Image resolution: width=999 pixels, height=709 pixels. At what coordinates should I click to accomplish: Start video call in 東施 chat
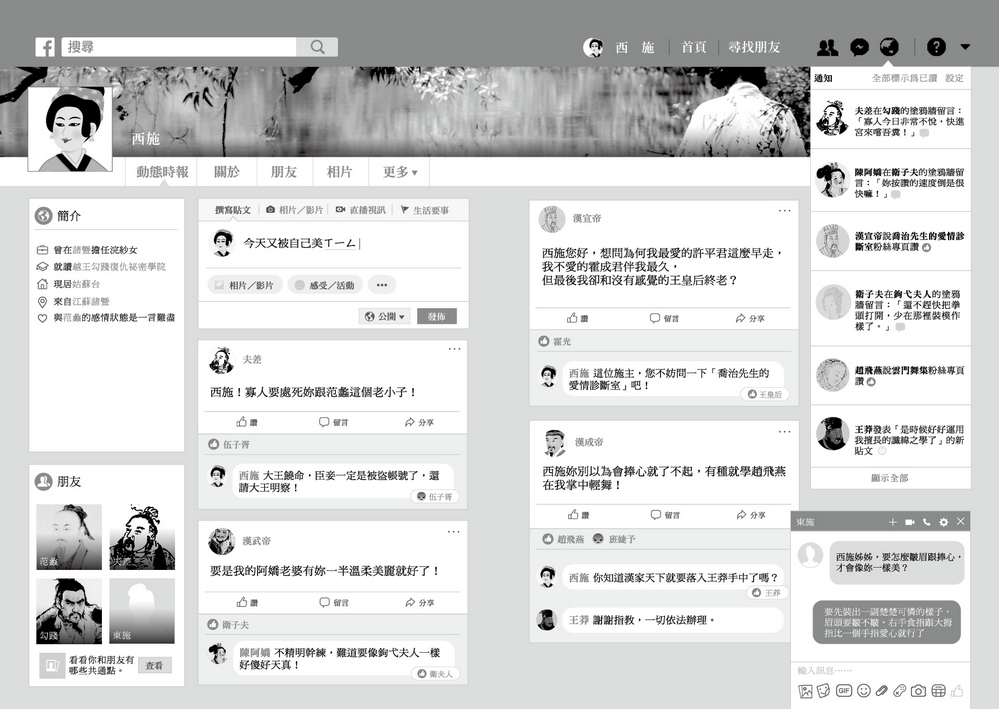click(910, 522)
